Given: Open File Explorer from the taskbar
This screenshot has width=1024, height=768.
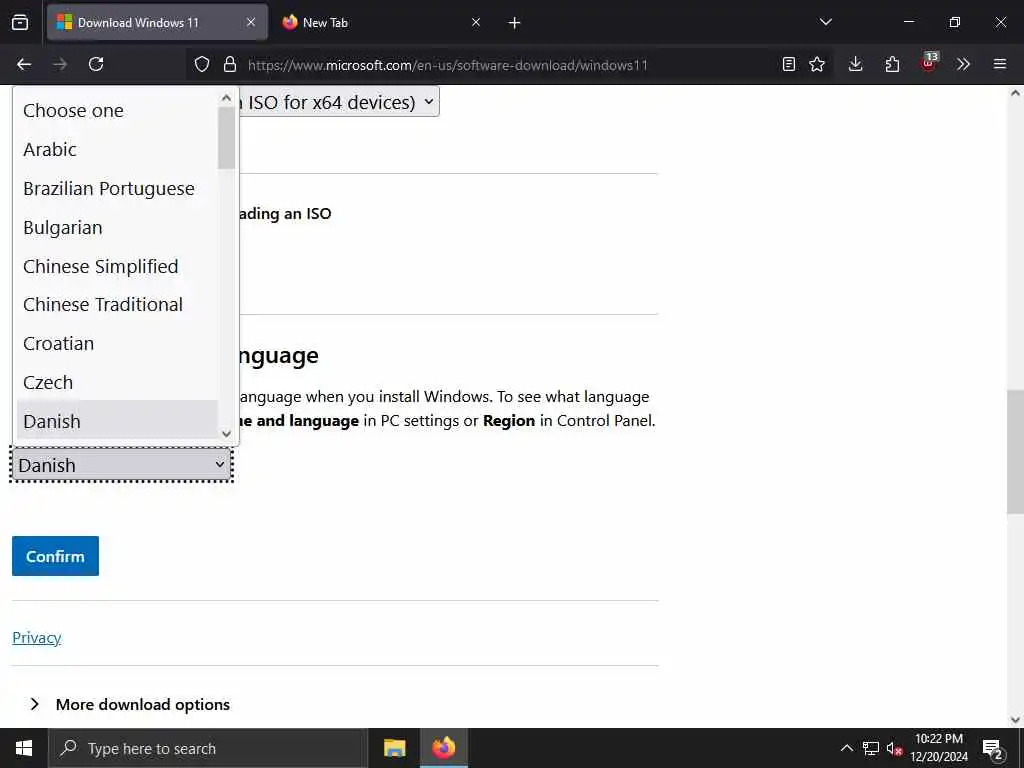Looking at the screenshot, I should pyautogui.click(x=394, y=748).
